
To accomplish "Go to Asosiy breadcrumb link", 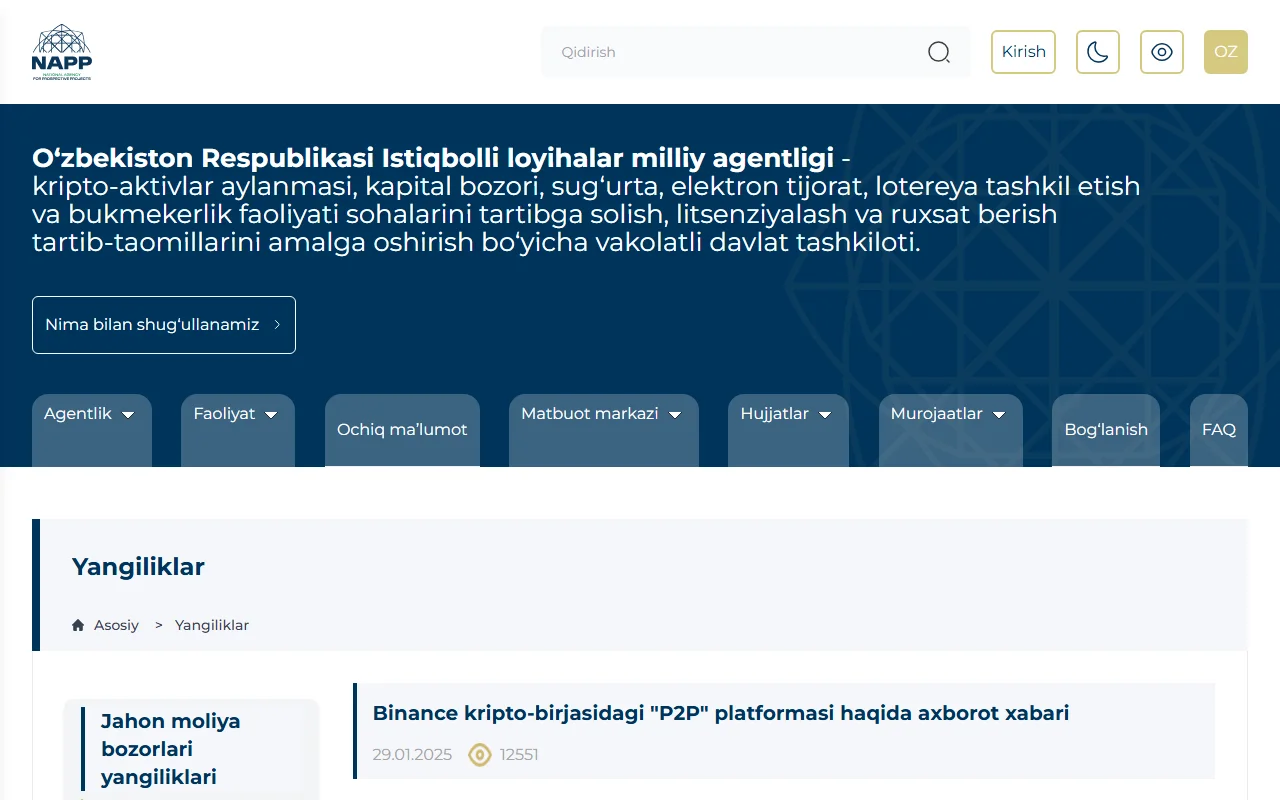I will tap(116, 625).
